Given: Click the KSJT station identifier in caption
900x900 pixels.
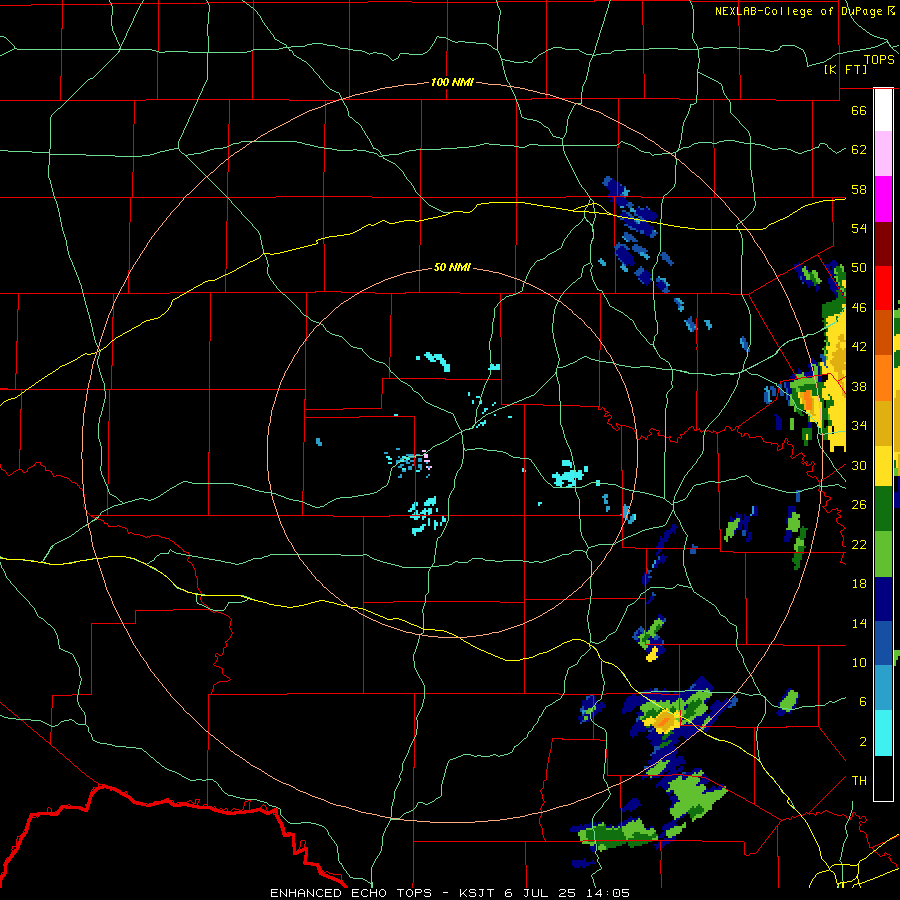Looking at the screenshot, I should (x=479, y=893).
